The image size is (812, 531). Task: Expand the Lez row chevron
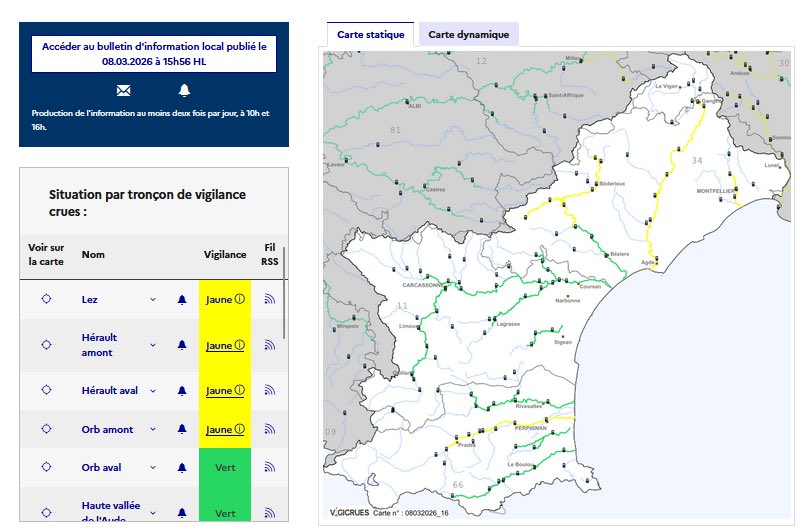click(x=153, y=299)
